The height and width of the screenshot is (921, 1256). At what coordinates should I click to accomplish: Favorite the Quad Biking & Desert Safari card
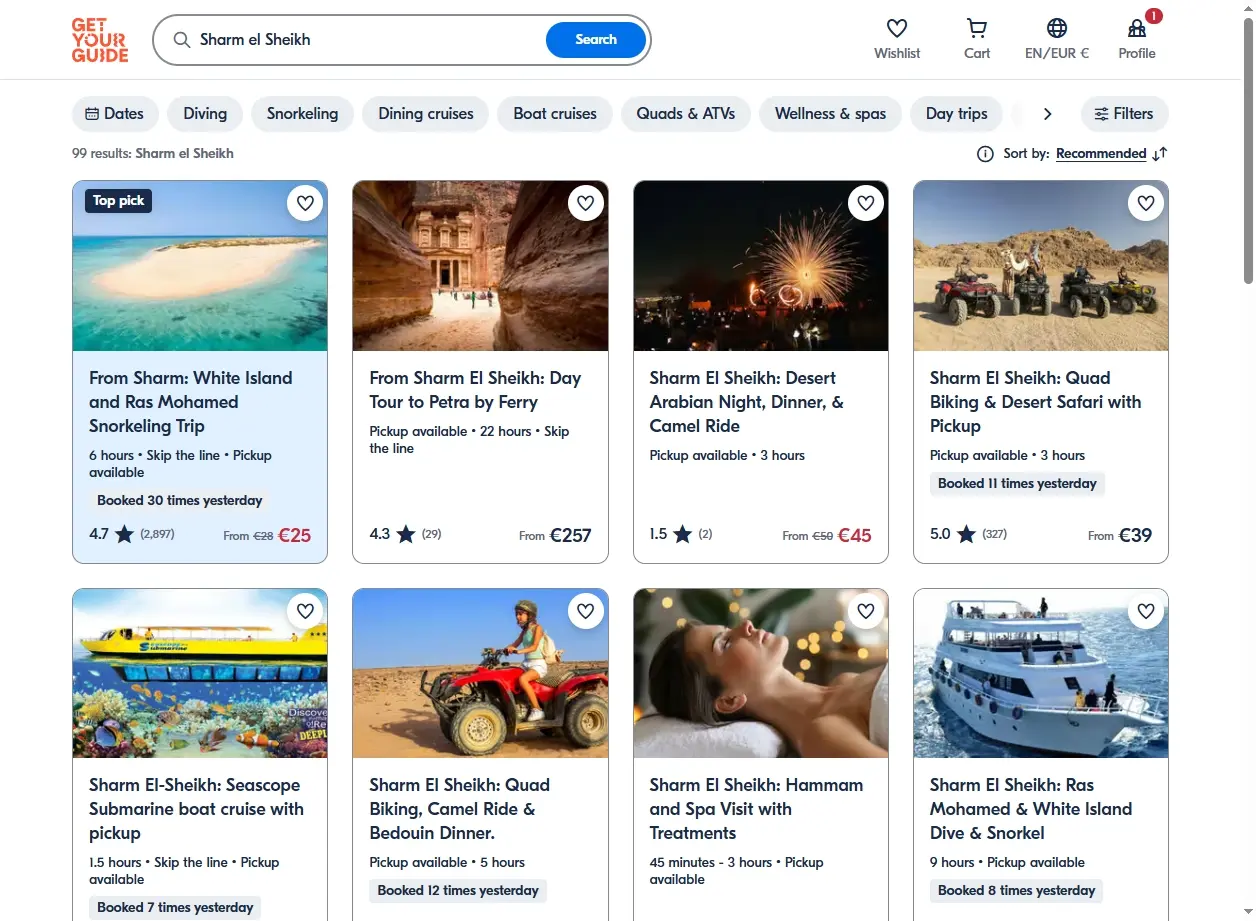click(x=1146, y=203)
